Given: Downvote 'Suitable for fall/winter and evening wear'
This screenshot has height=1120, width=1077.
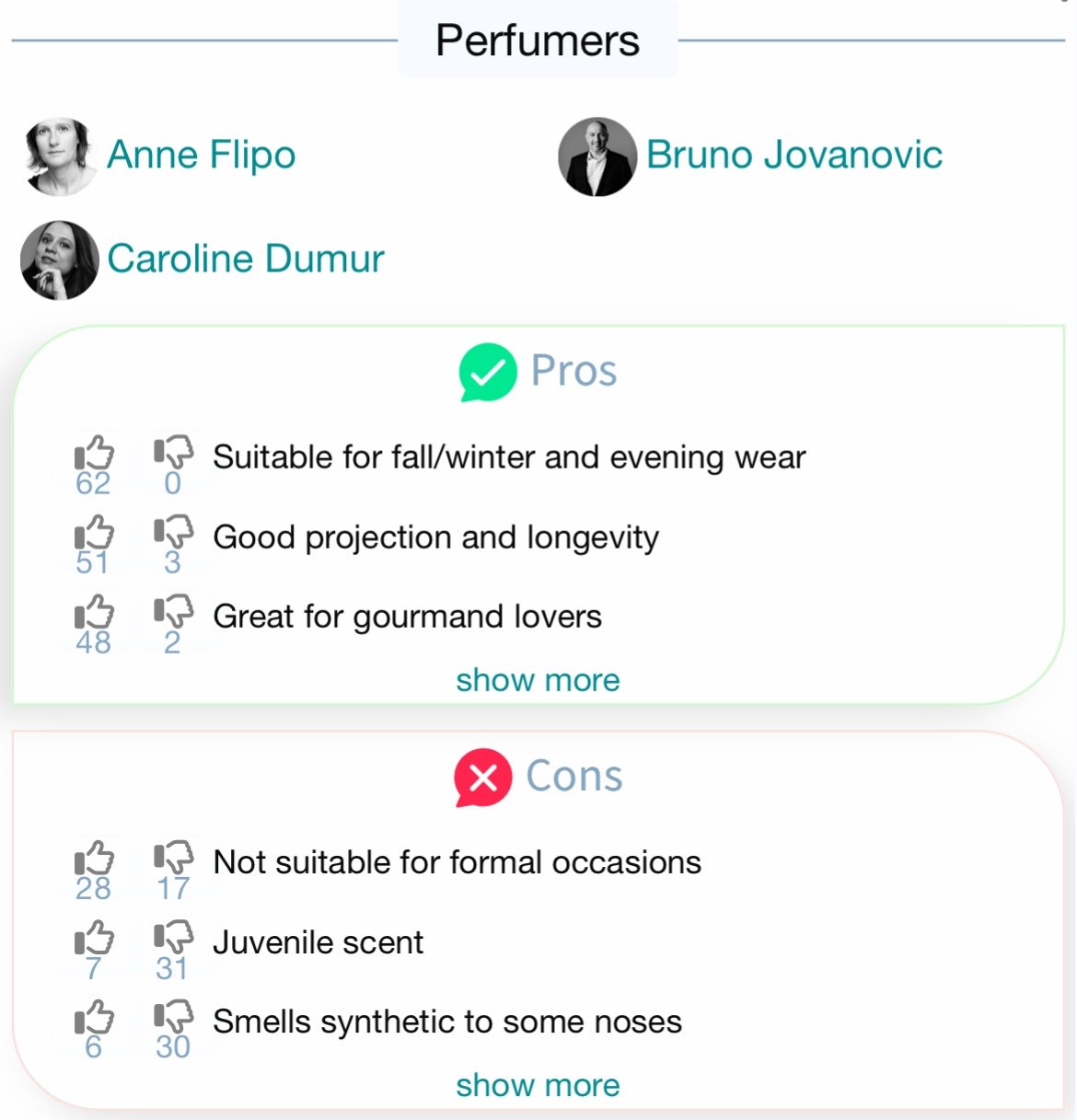Looking at the screenshot, I should [x=173, y=453].
